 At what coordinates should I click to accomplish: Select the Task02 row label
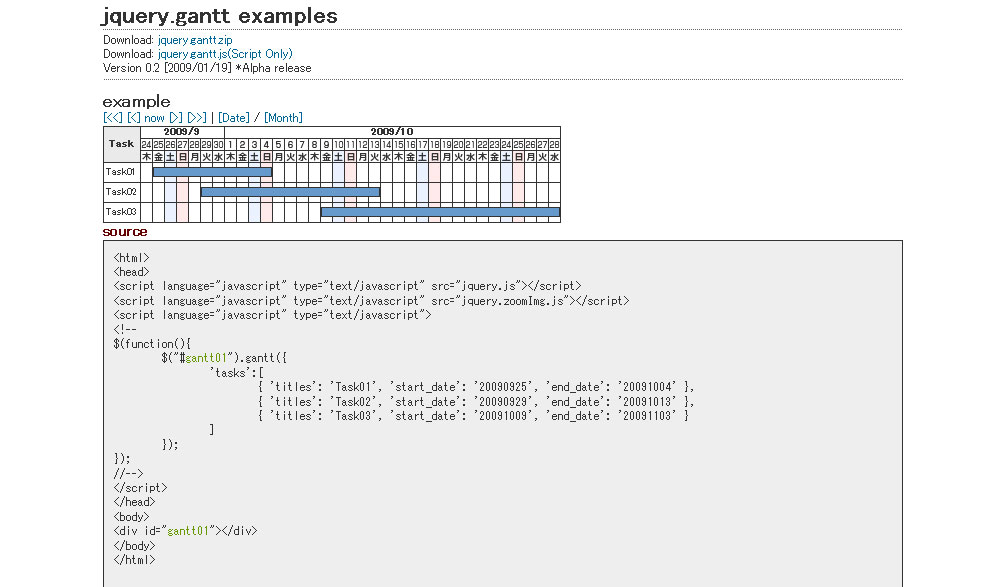pyautogui.click(x=121, y=192)
